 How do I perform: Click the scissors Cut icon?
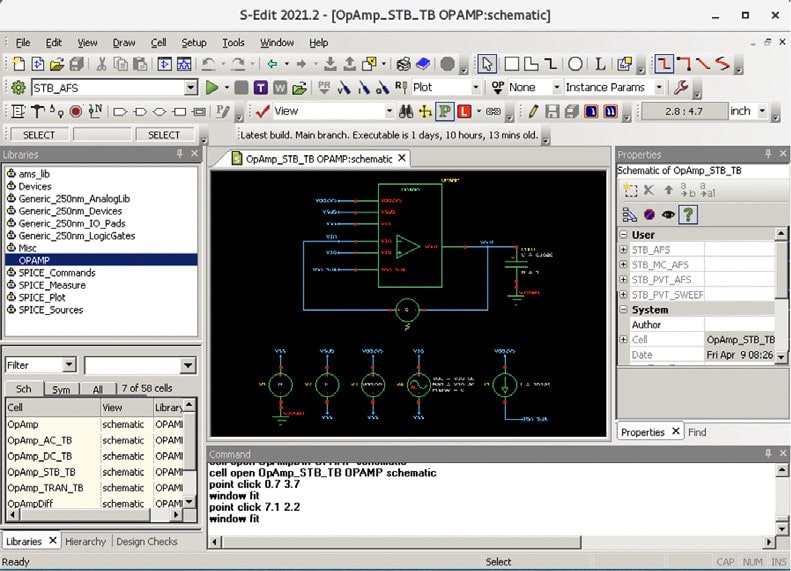[x=101, y=64]
